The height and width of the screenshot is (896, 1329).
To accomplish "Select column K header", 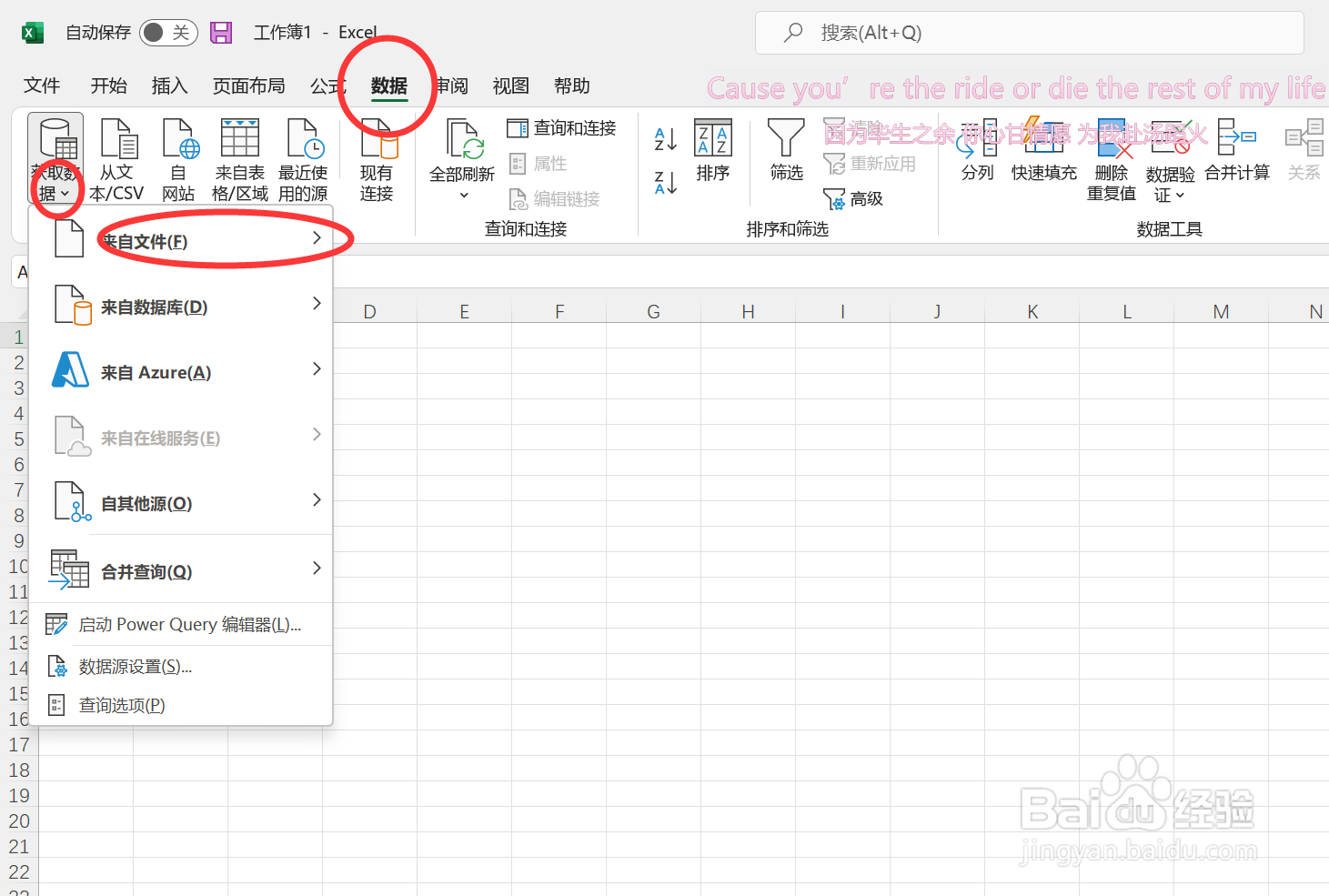I will point(1032,312).
